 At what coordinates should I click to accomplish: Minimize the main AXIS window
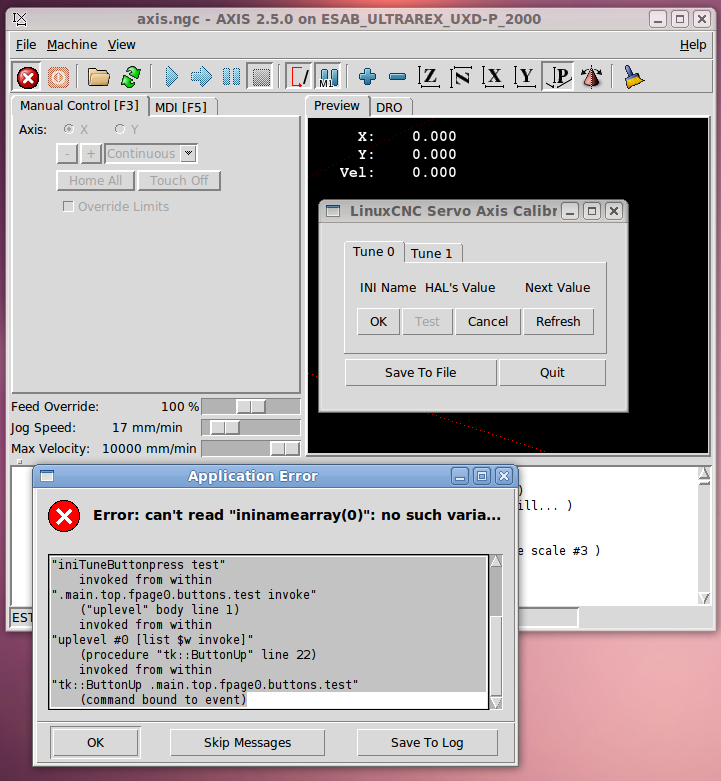658,19
